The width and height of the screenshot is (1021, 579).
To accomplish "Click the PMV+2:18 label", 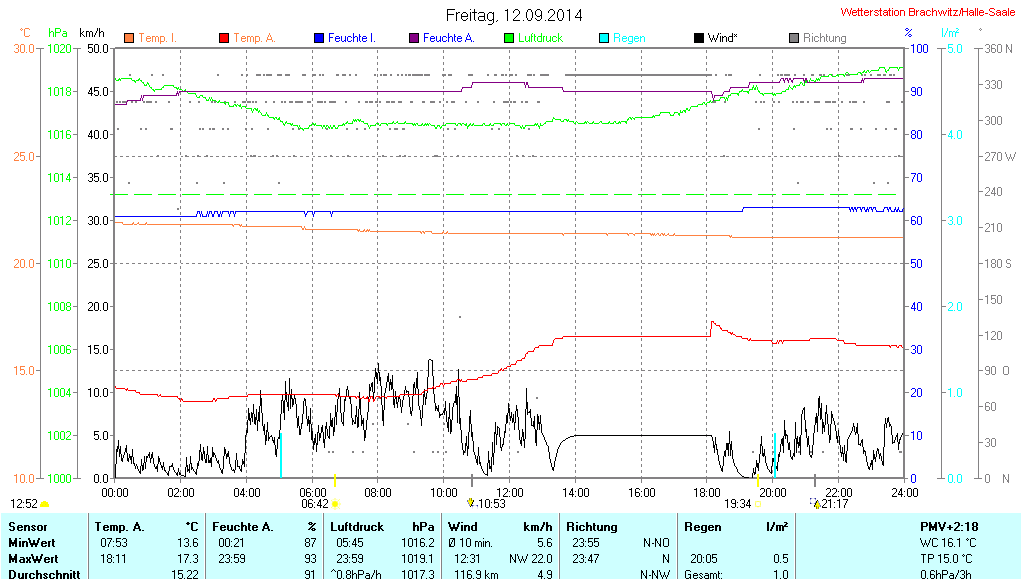I will [949, 526].
